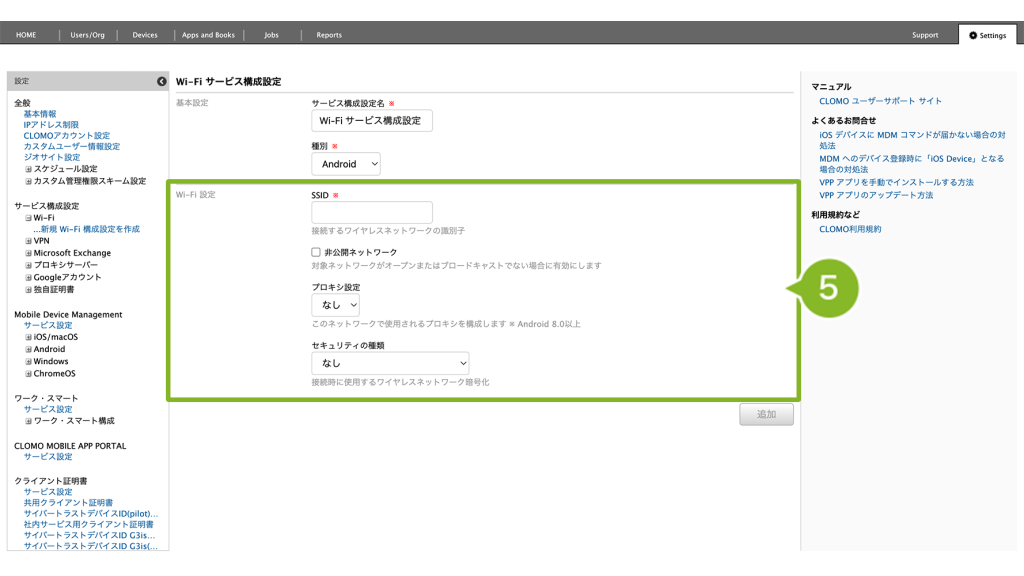The height and width of the screenshot is (576, 1024).
Task: Open the IPアドレス制限 settings link
Action: click(51, 124)
